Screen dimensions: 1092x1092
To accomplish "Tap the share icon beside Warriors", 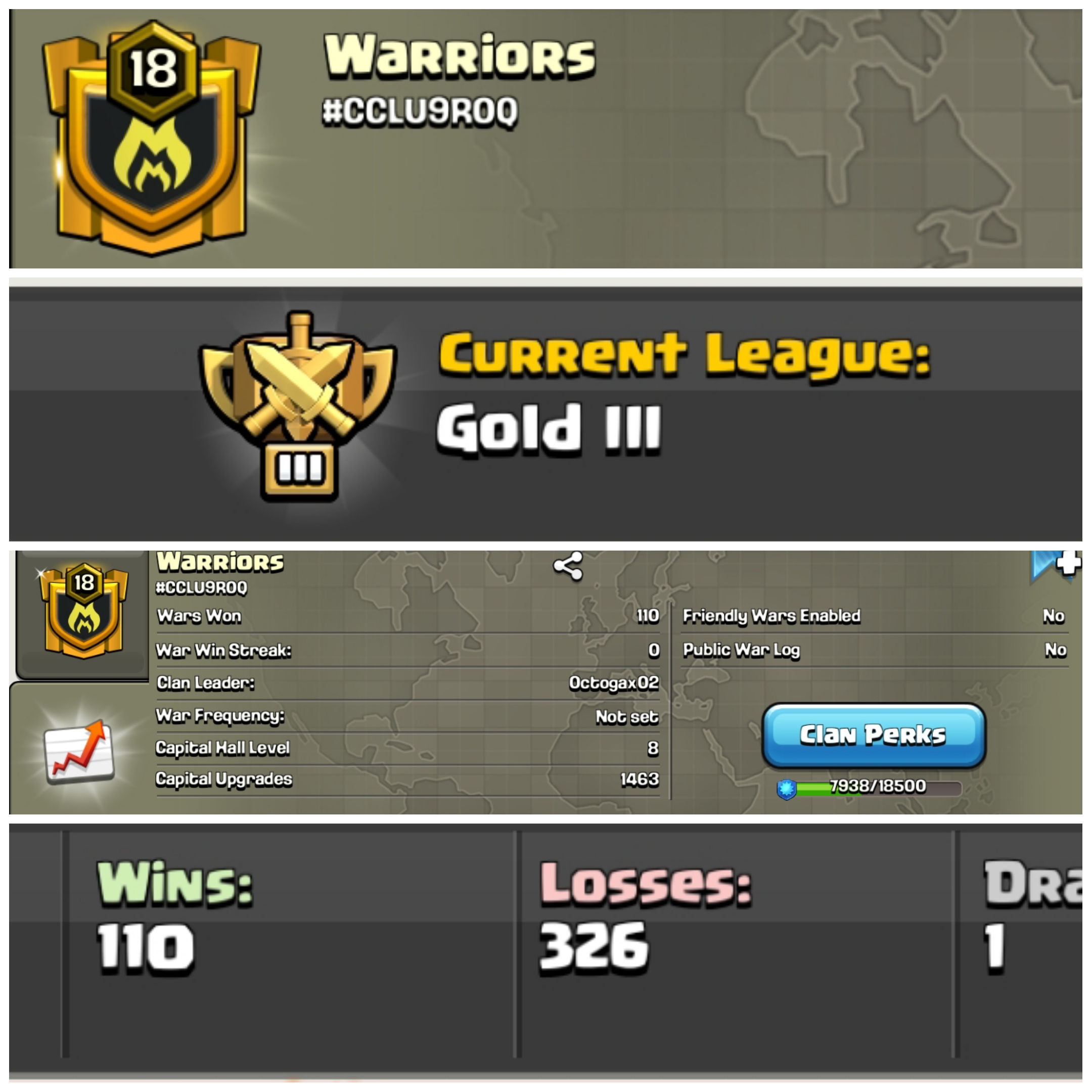I will [x=567, y=566].
